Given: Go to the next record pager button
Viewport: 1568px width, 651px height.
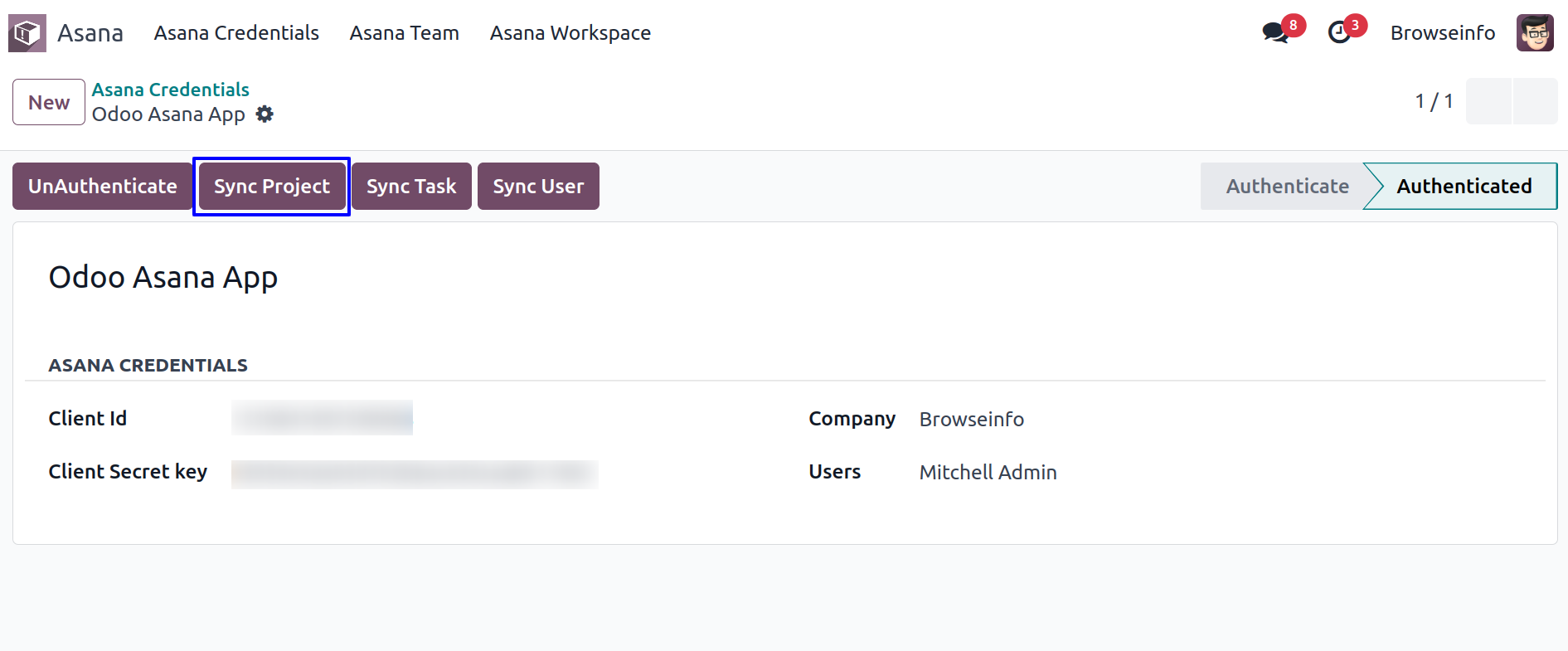Looking at the screenshot, I should [x=1535, y=101].
